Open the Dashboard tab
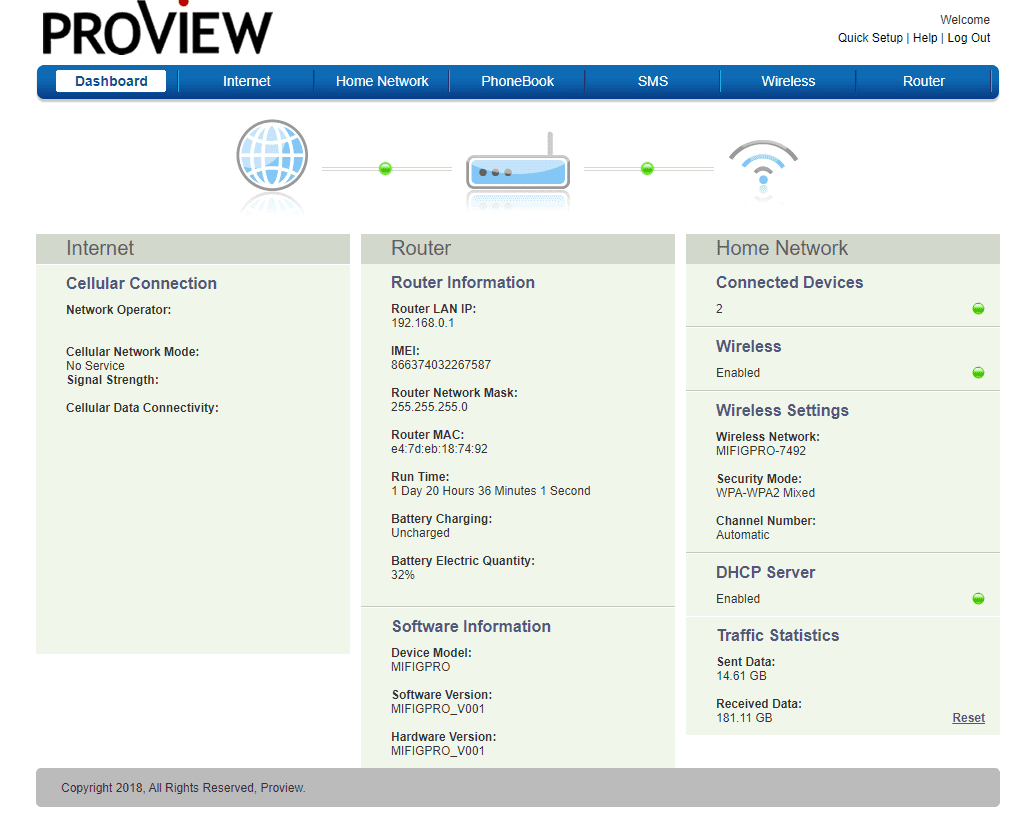This screenshot has width=1020, height=832. pos(111,81)
